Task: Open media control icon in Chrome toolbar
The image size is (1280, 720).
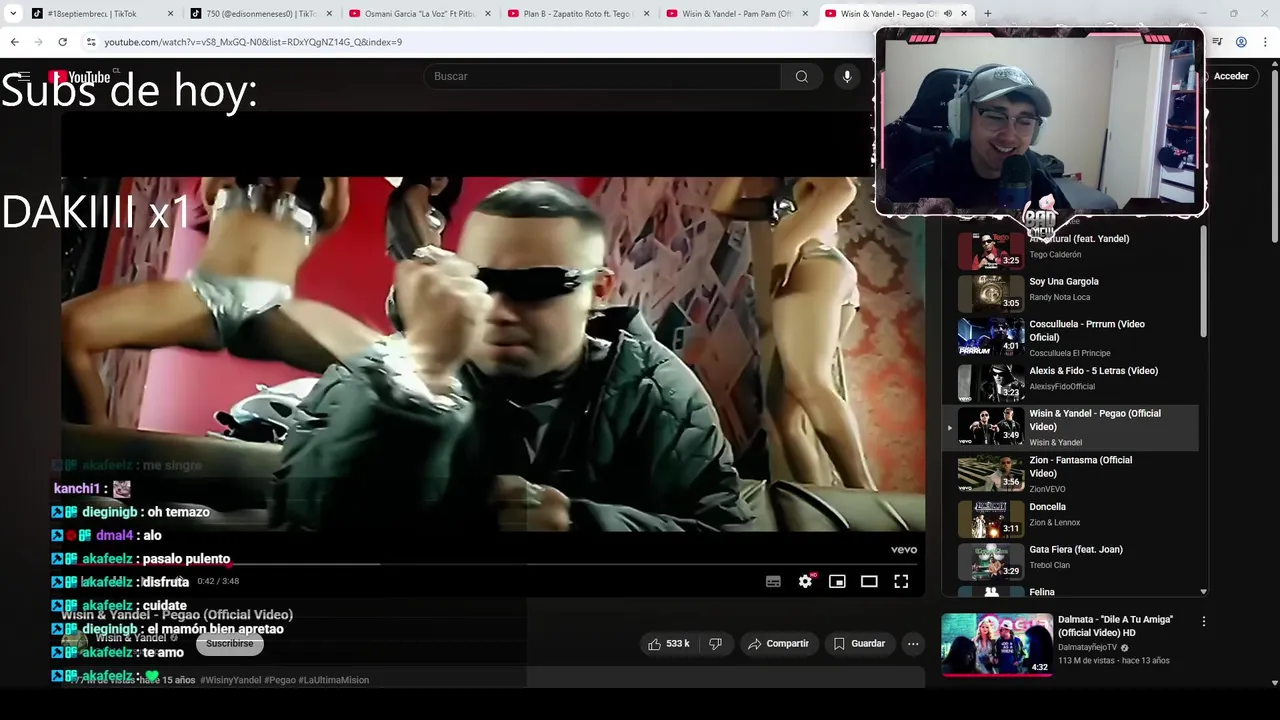Action: pyautogui.click(x=1217, y=42)
